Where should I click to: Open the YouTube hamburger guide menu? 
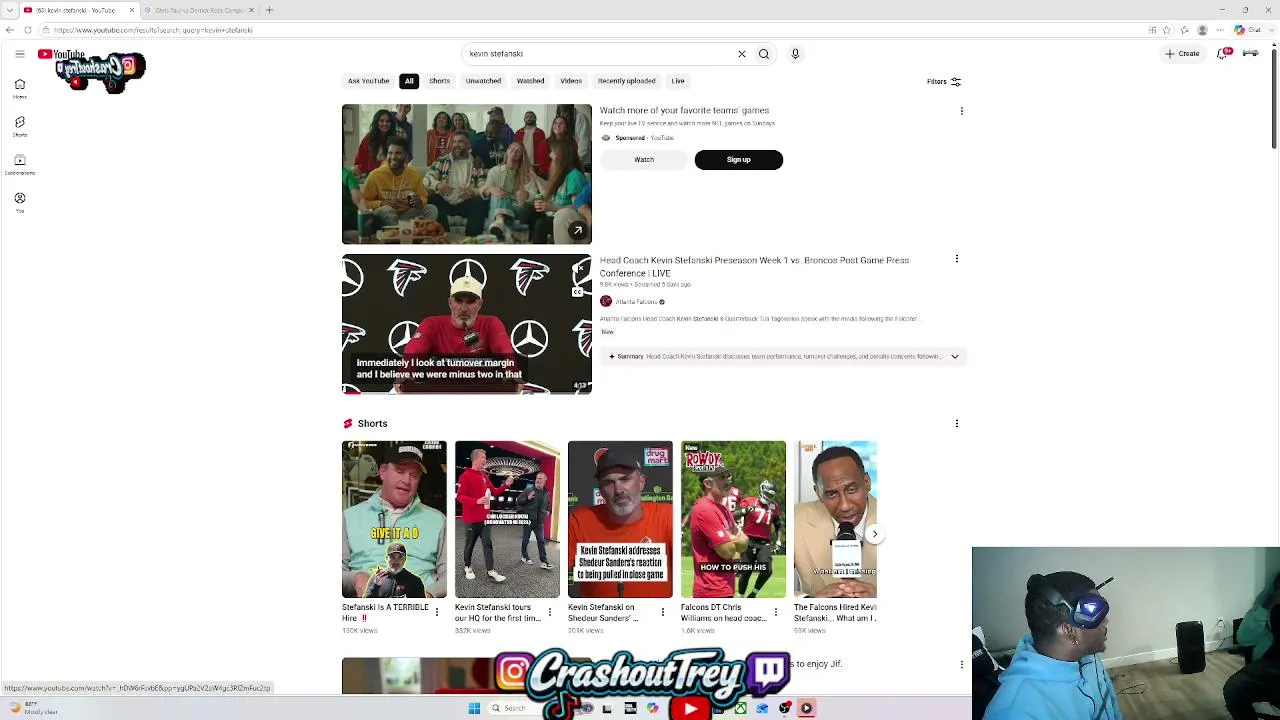click(x=19, y=54)
